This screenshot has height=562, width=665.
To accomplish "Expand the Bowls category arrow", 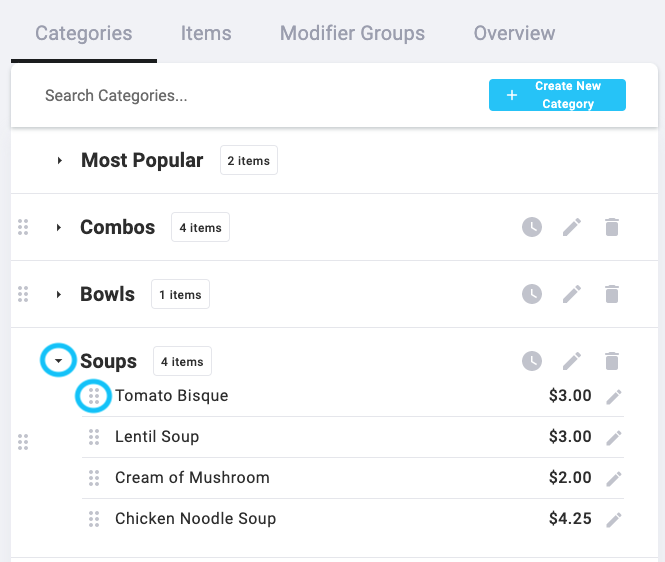I will (59, 294).
